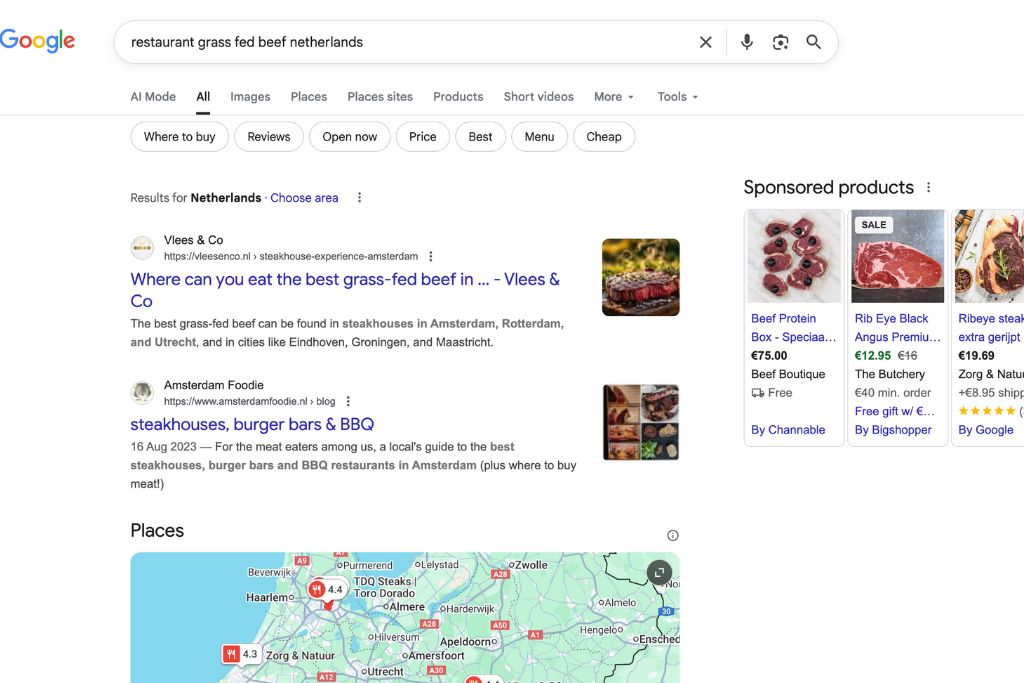Viewport: 1024px width, 683px height.
Task: Submit search using magnifying glass icon
Action: tap(814, 42)
